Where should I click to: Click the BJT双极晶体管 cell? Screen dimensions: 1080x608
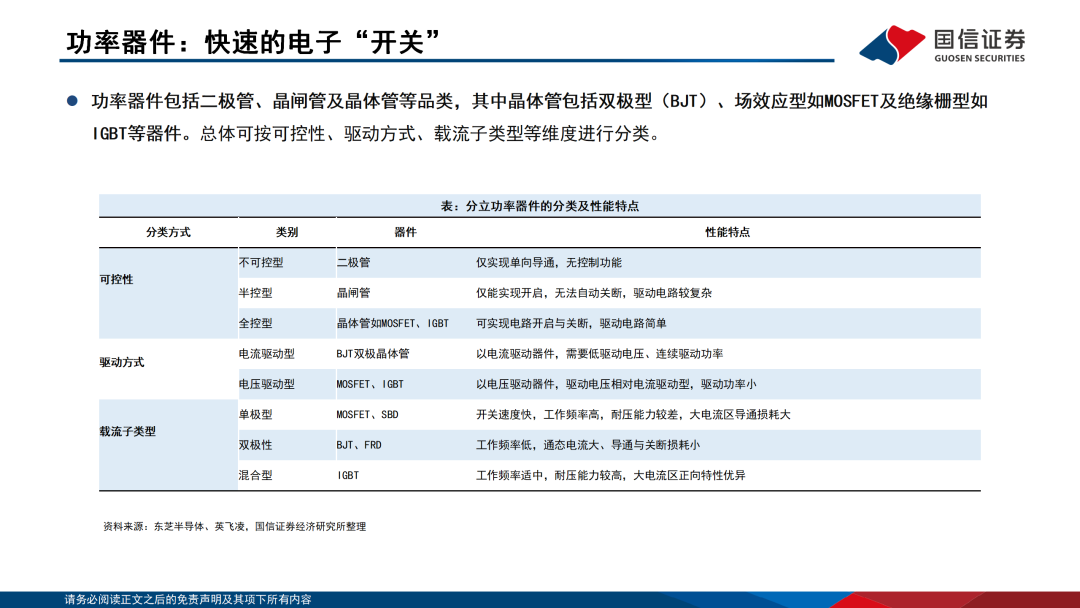pyautogui.click(x=373, y=354)
